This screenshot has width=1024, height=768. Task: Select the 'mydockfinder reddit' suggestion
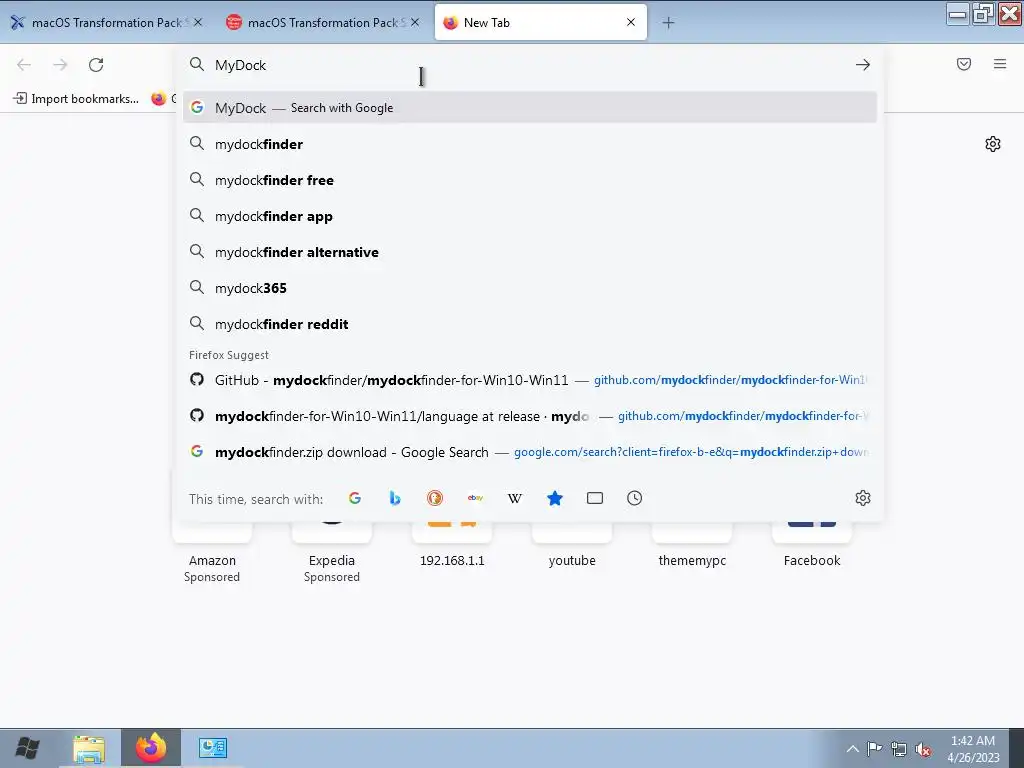point(530,324)
